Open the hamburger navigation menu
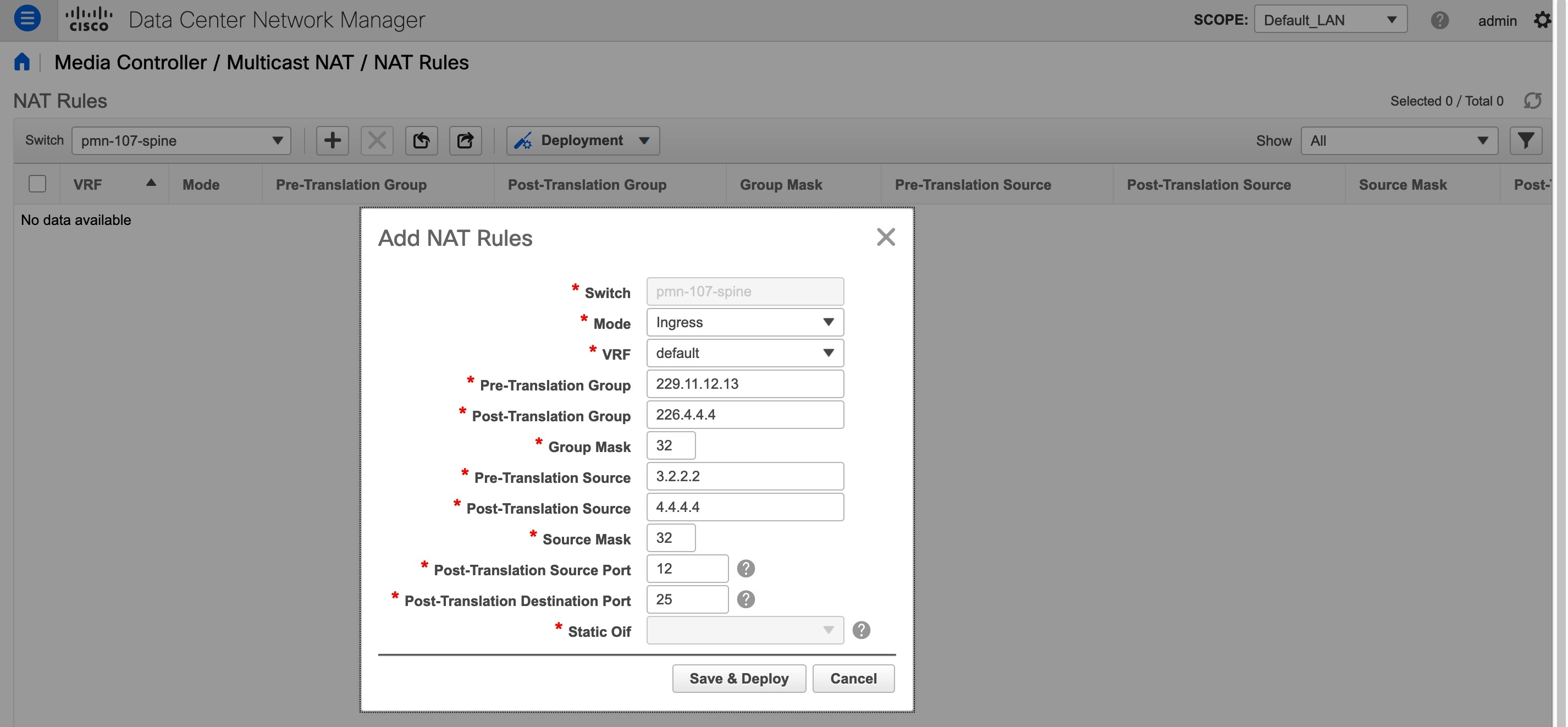The image size is (1568, 727). [27, 18]
